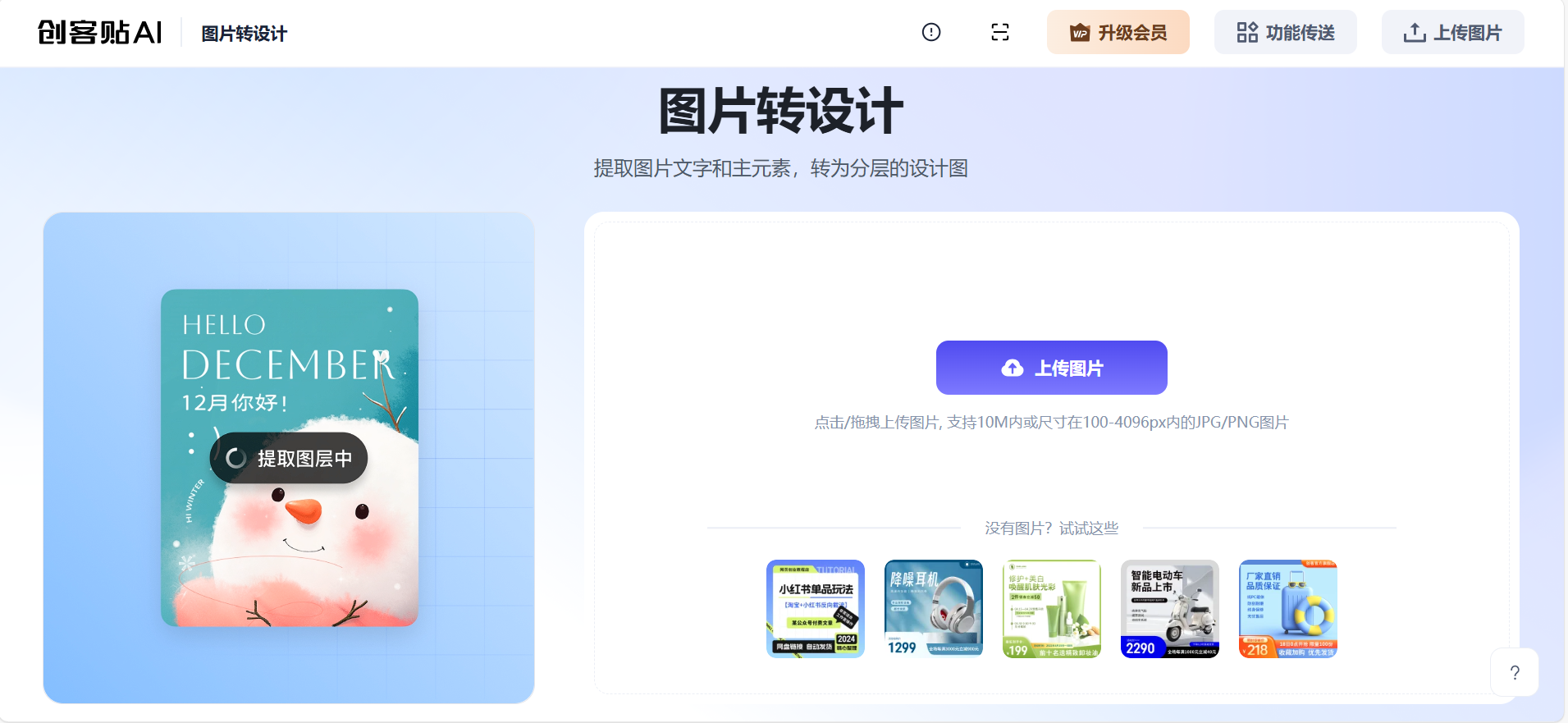
Task: Click 上传图片 button in the top bar
Action: tap(1453, 33)
